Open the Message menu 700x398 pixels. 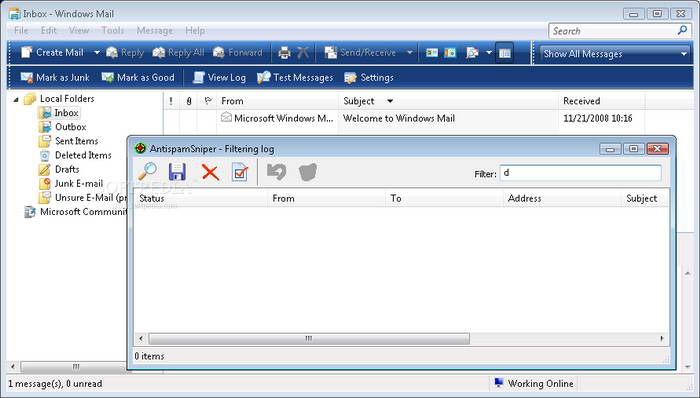[x=154, y=30]
